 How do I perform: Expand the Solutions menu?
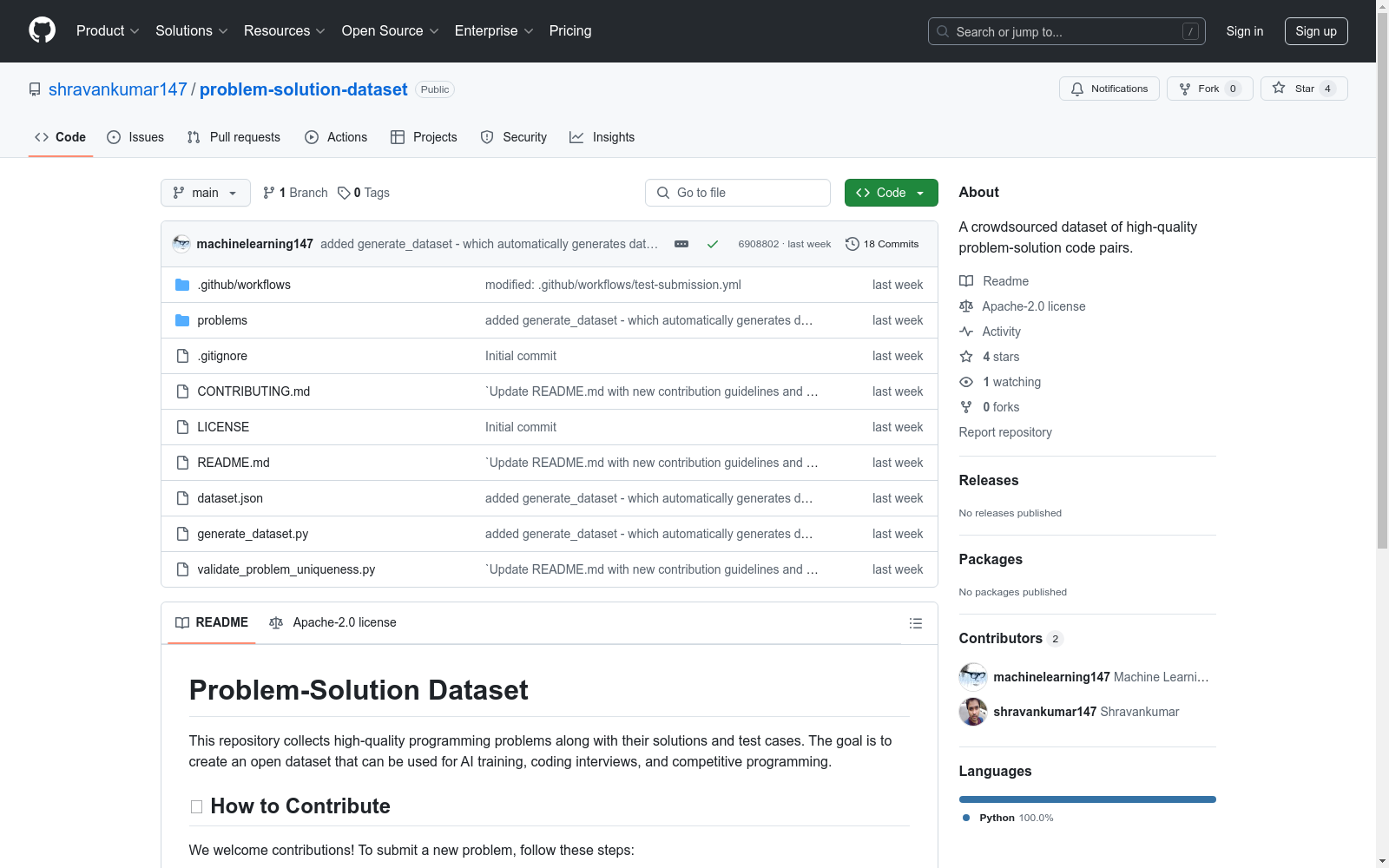(x=192, y=31)
